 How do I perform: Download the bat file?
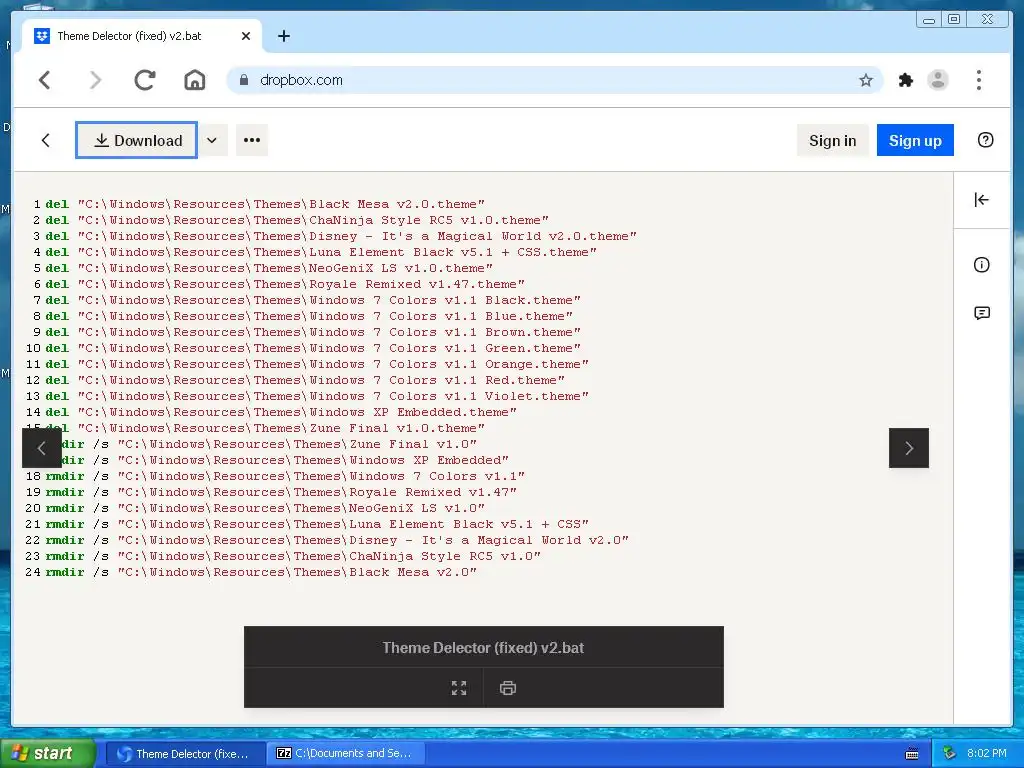(x=136, y=140)
